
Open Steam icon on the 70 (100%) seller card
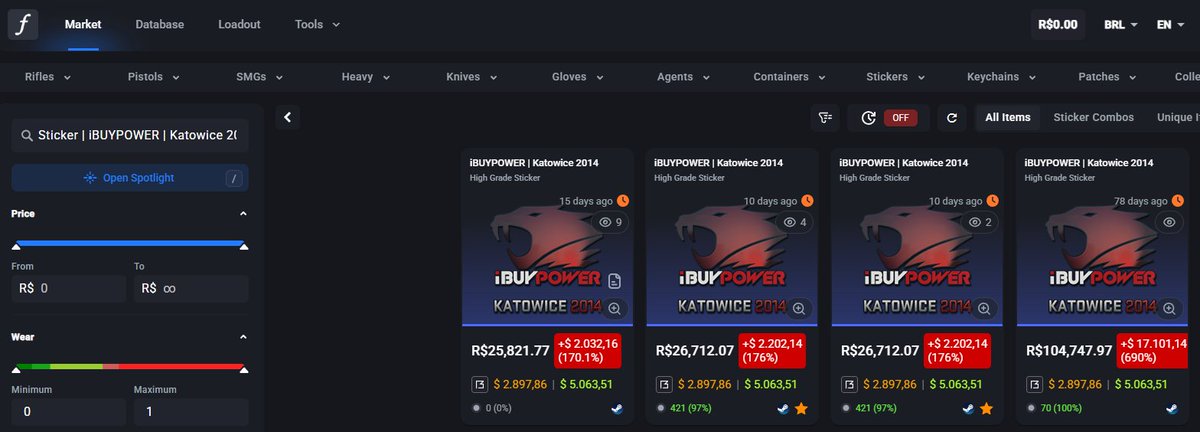[x=1170, y=408]
